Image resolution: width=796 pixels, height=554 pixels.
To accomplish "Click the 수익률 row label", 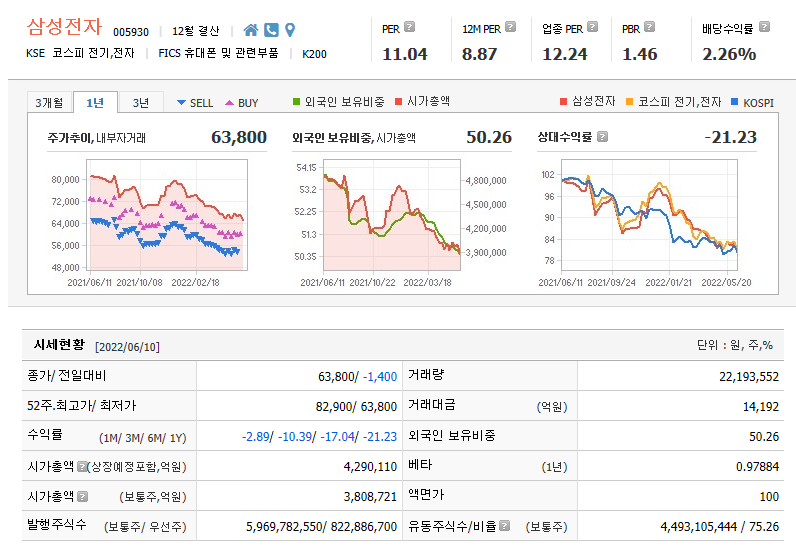I will tap(45, 435).
